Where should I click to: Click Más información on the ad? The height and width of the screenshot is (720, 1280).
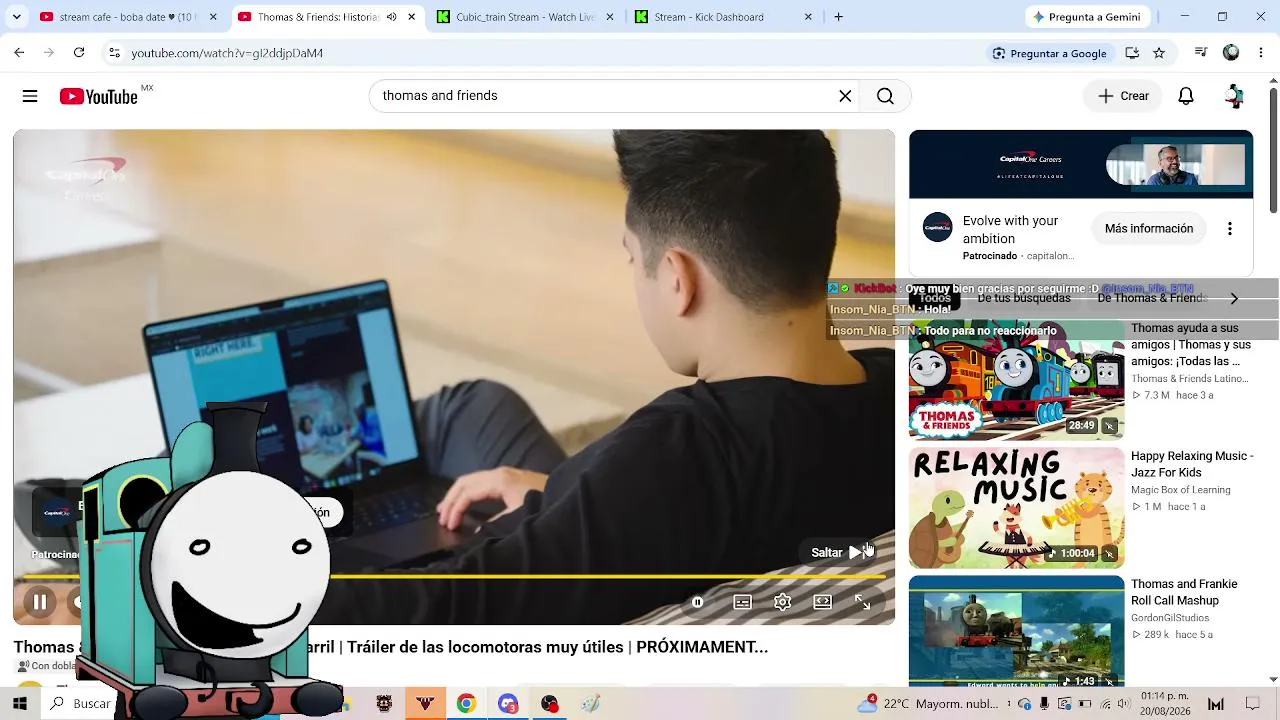coord(1149,229)
